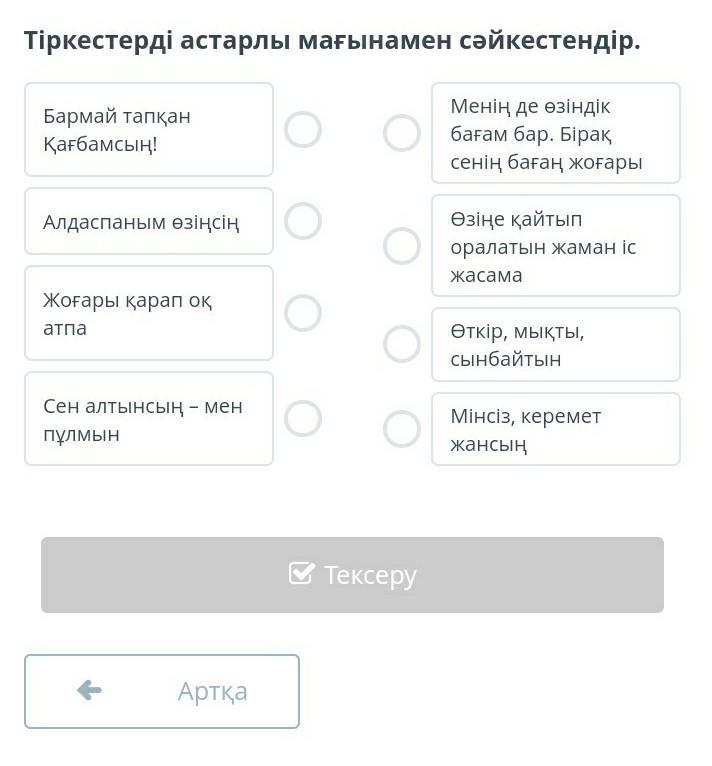Click the checkmark icon on Тексеру button
Image resolution: width=712 pixels, height=766 pixels.
click(x=301, y=574)
